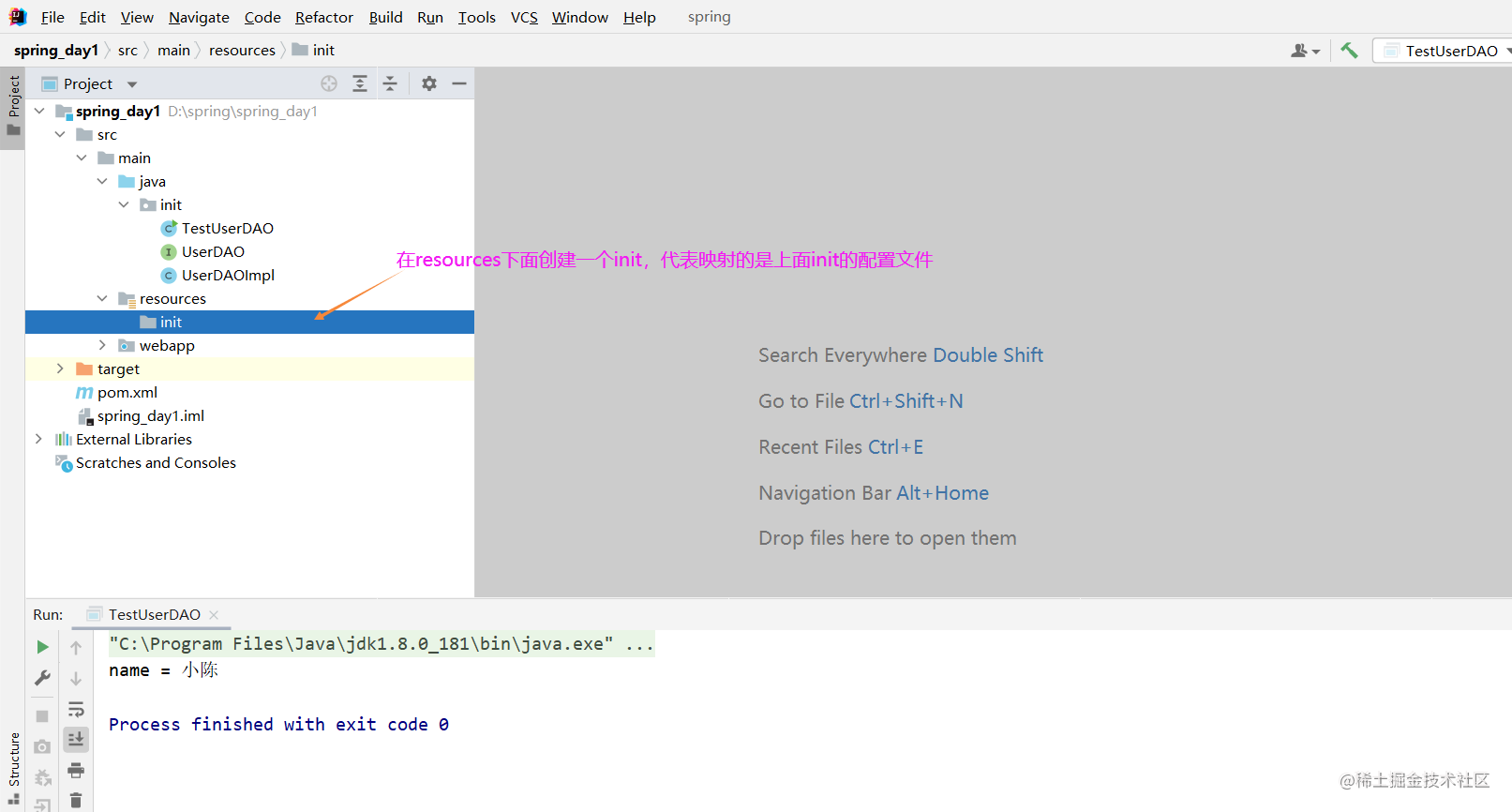1512x812 pixels.
Task: Select UserDAOImpl class in project tree
Action: pyautogui.click(x=228, y=275)
